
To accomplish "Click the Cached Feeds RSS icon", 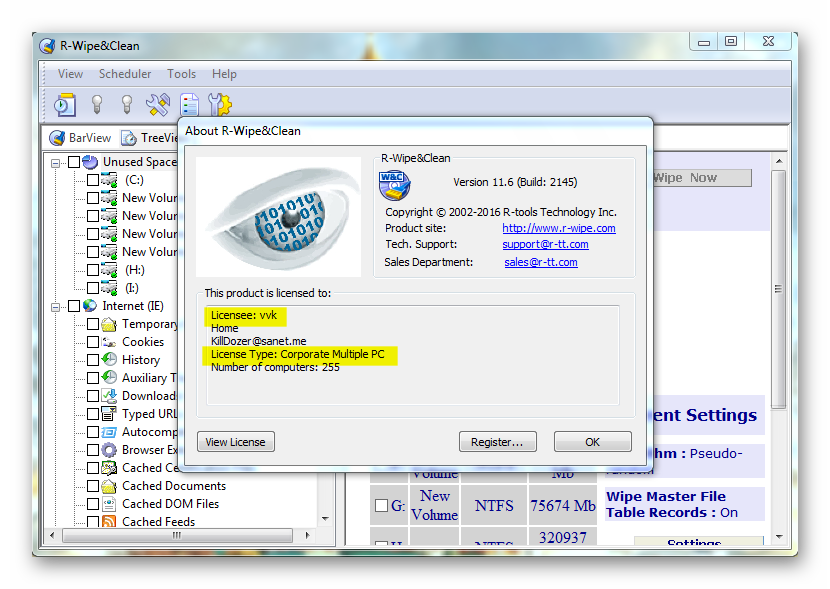I will click(x=109, y=522).
